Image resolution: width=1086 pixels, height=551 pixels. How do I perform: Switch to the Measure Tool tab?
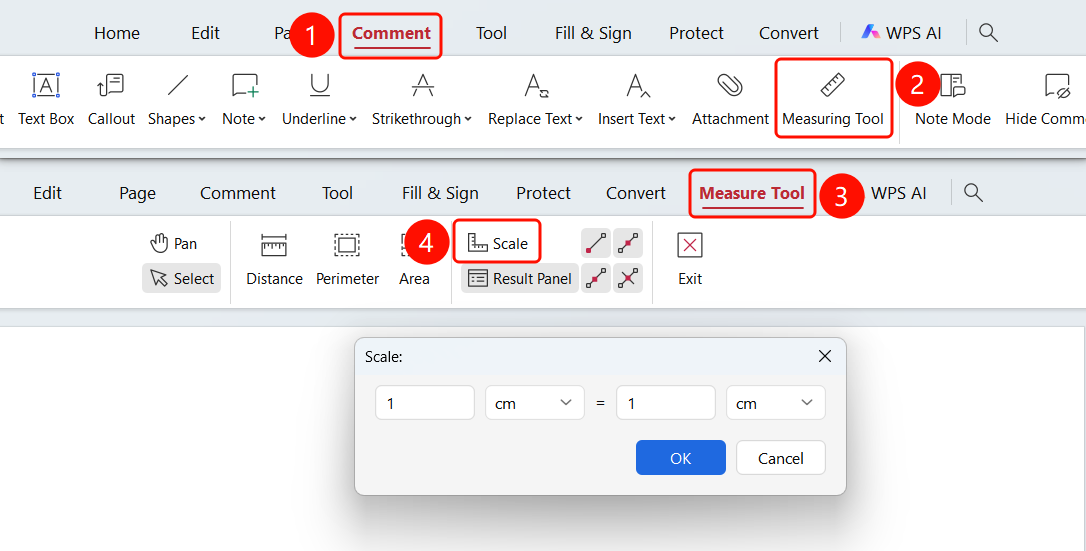pyautogui.click(x=752, y=192)
